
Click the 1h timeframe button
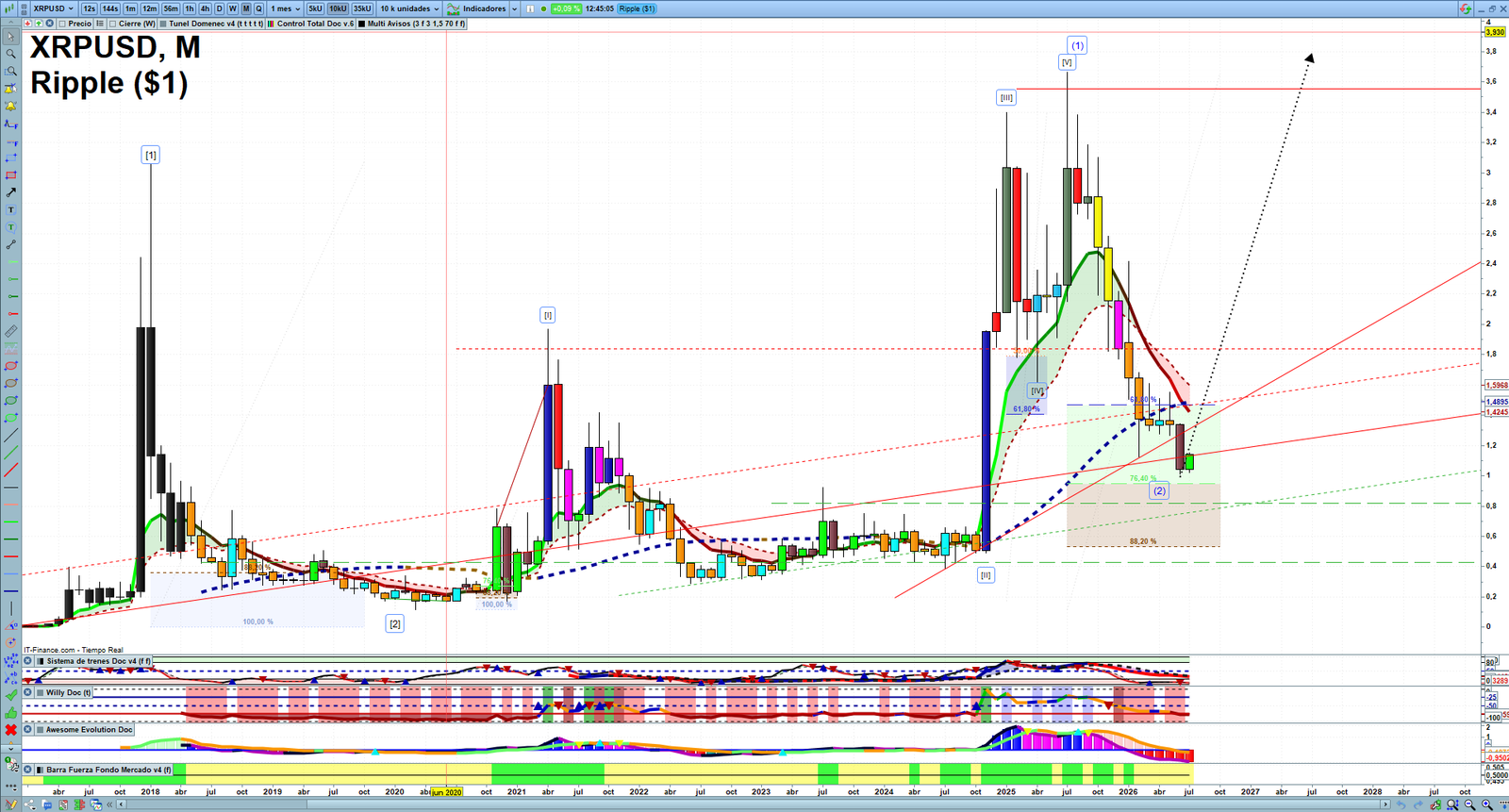point(189,8)
